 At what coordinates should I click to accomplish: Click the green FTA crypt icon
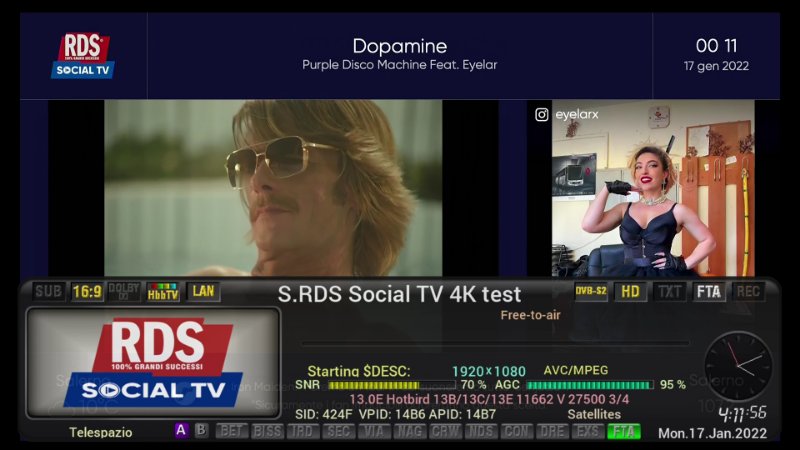coord(623,432)
